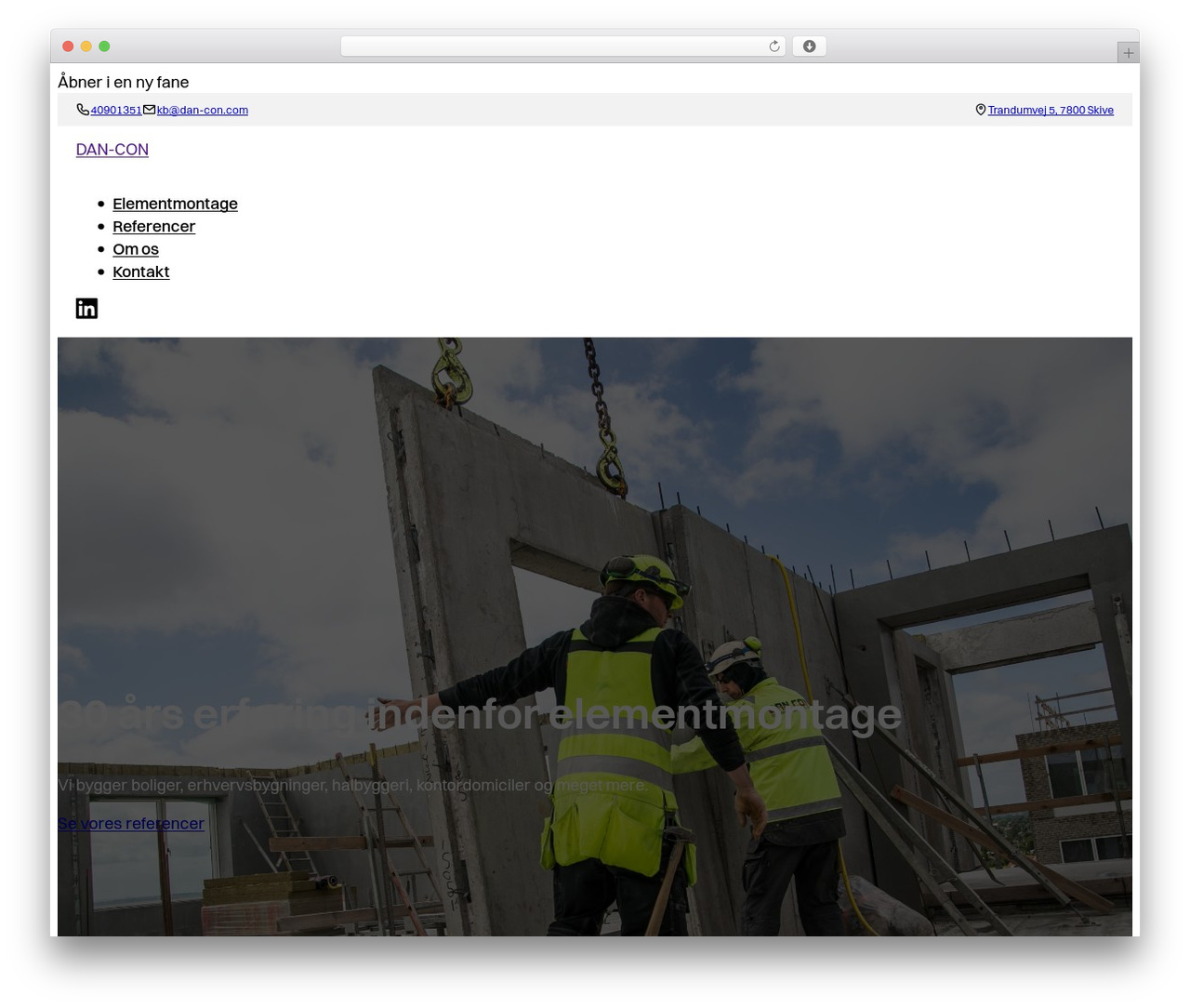The height and width of the screenshot is (1008, 1190).
Task: Open the Trandumvej 5, 7800 Skive address link
Action: pos(1051,110)
